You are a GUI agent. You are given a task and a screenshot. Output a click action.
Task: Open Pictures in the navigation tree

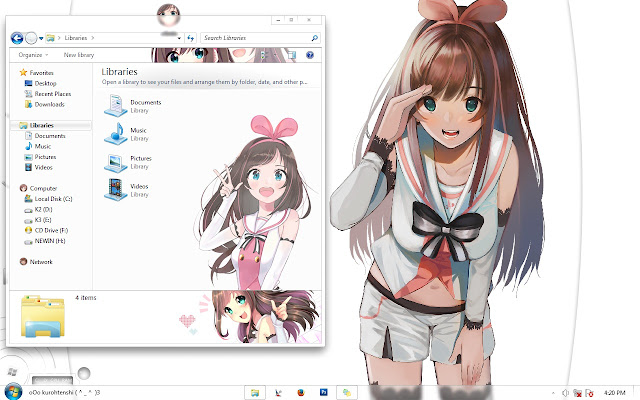tap(45, 157)
